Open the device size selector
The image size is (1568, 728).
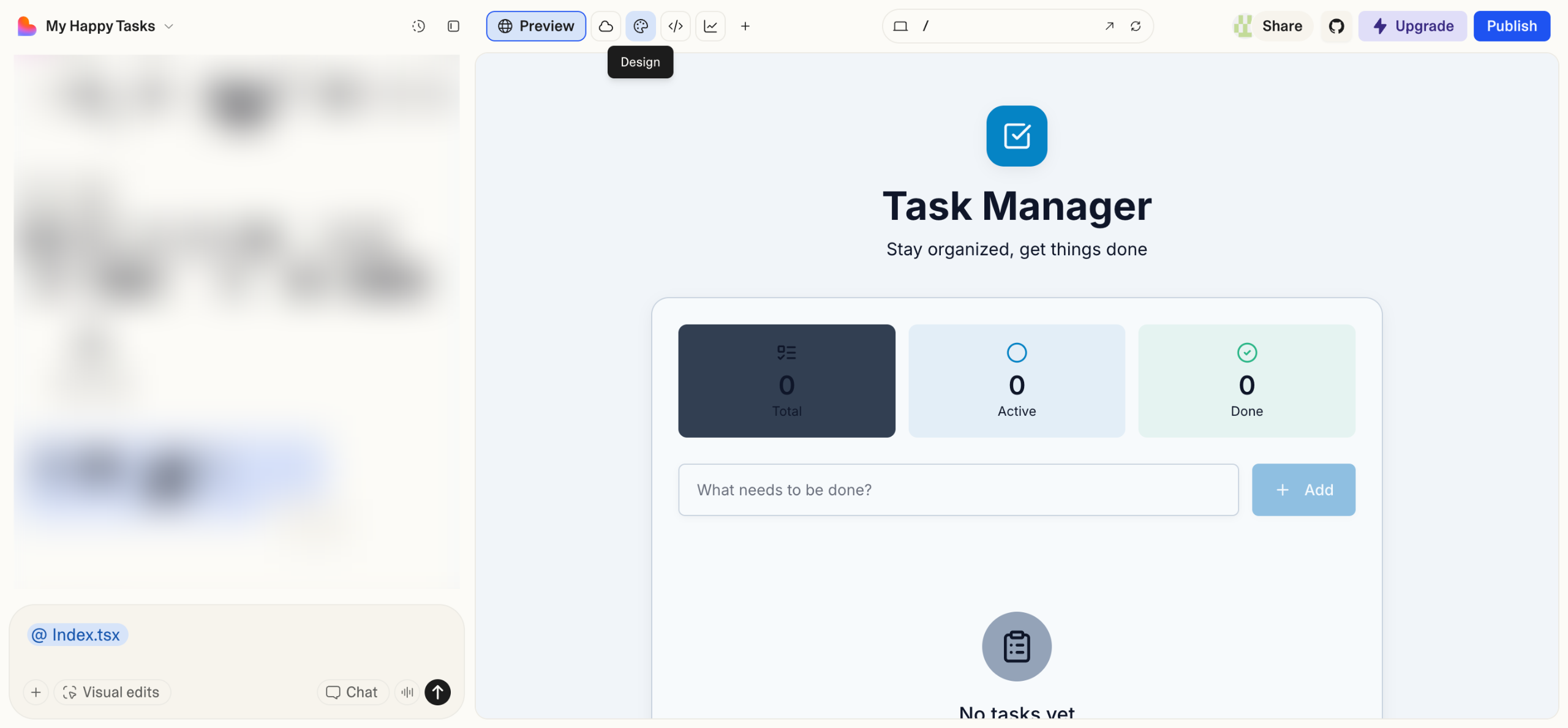[x=900, y=26]
